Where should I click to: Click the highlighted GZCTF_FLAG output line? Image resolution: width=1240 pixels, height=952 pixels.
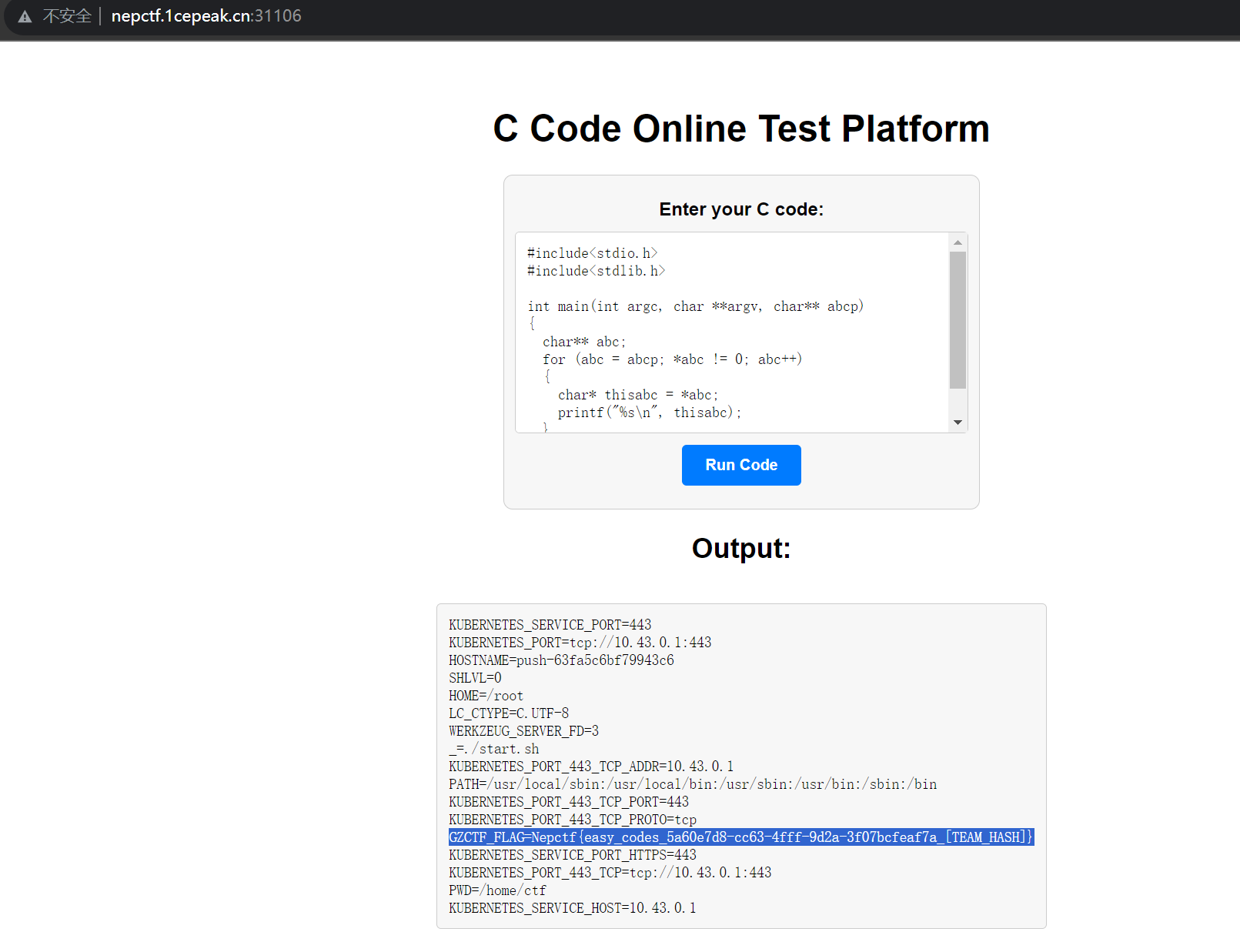(x=740, y=837)
